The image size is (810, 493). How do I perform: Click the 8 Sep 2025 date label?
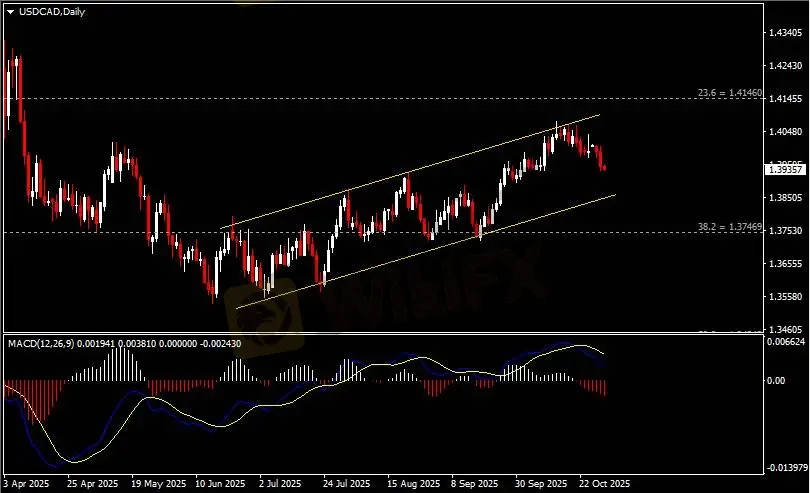pyautogui.click(x=475, y=484)
